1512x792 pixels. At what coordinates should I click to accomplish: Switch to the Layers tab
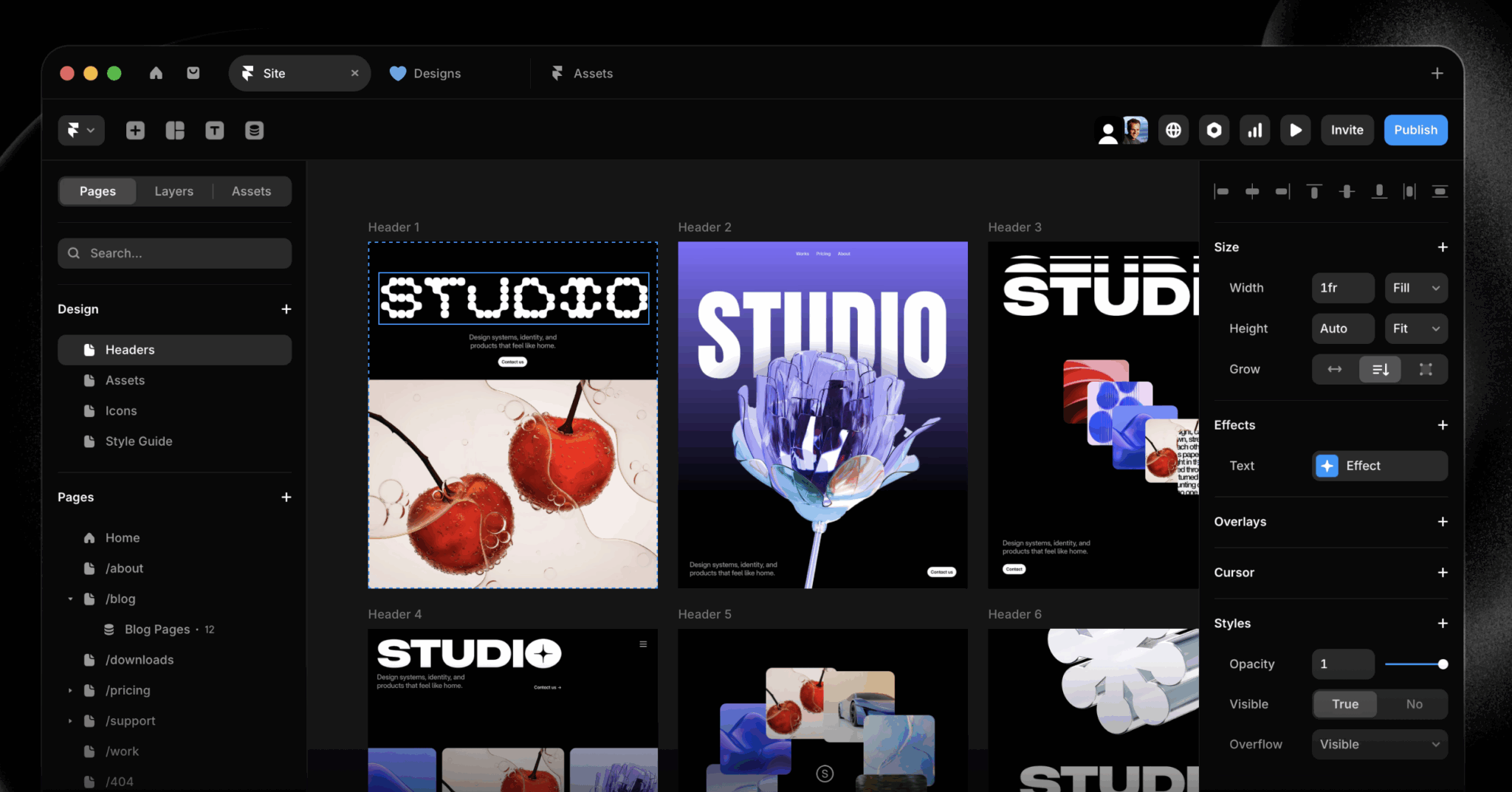[x=173, y=190]
